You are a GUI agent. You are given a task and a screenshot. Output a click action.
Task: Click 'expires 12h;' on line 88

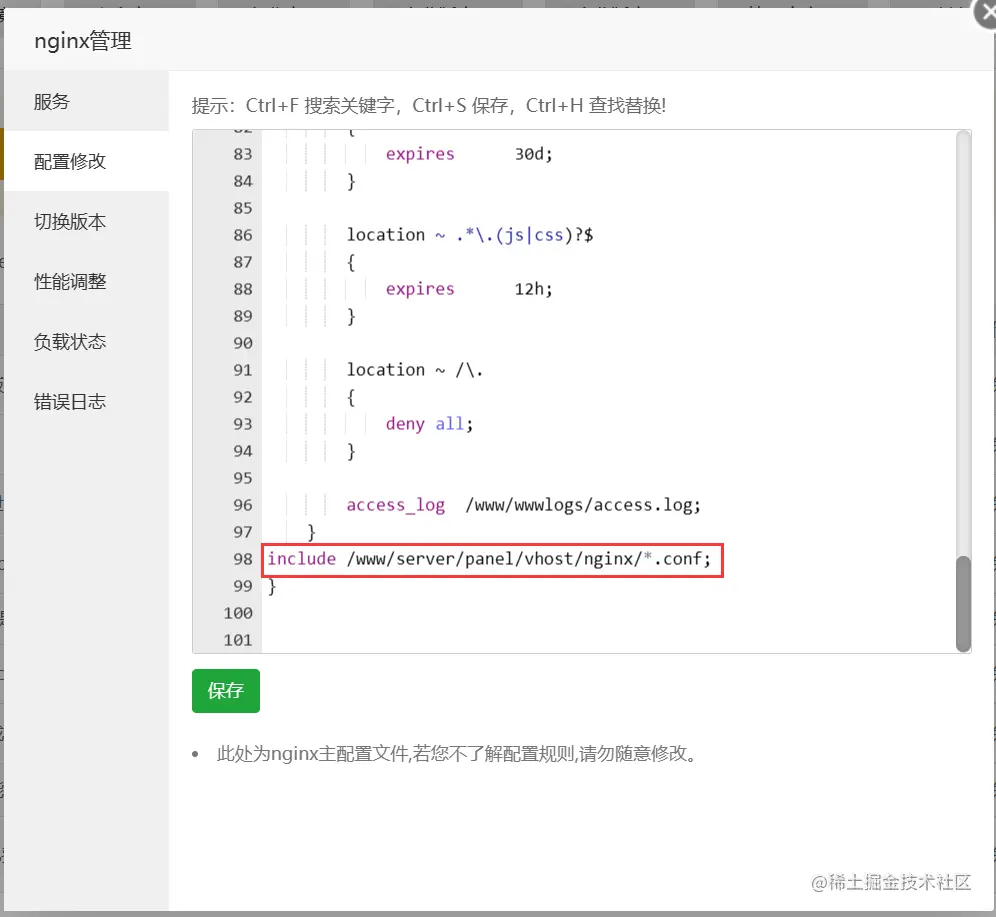click(x=469, y=289)
